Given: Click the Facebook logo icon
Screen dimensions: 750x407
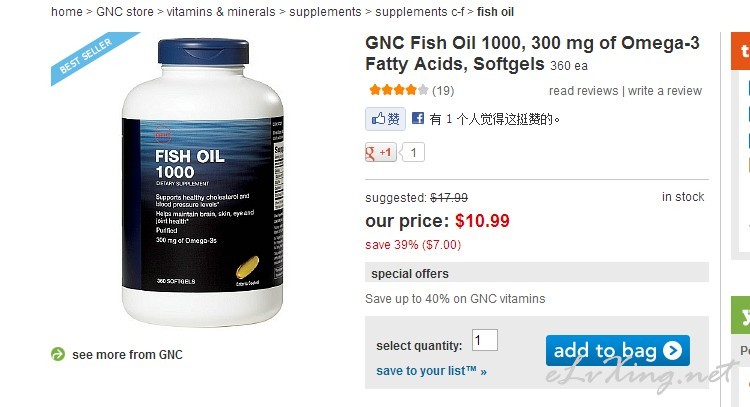Looking at the screenshot, I should [x=418, y=118].
